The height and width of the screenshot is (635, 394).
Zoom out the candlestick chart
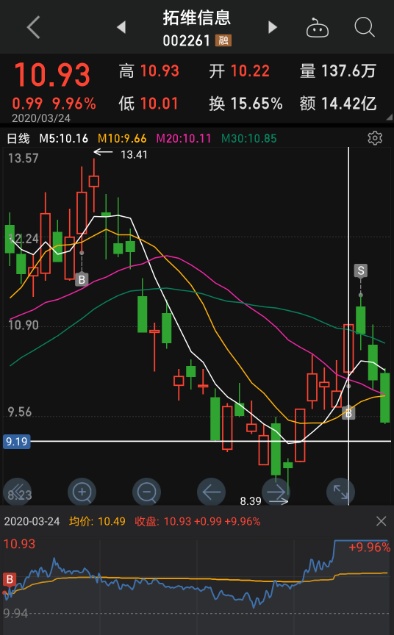point(147,492)
